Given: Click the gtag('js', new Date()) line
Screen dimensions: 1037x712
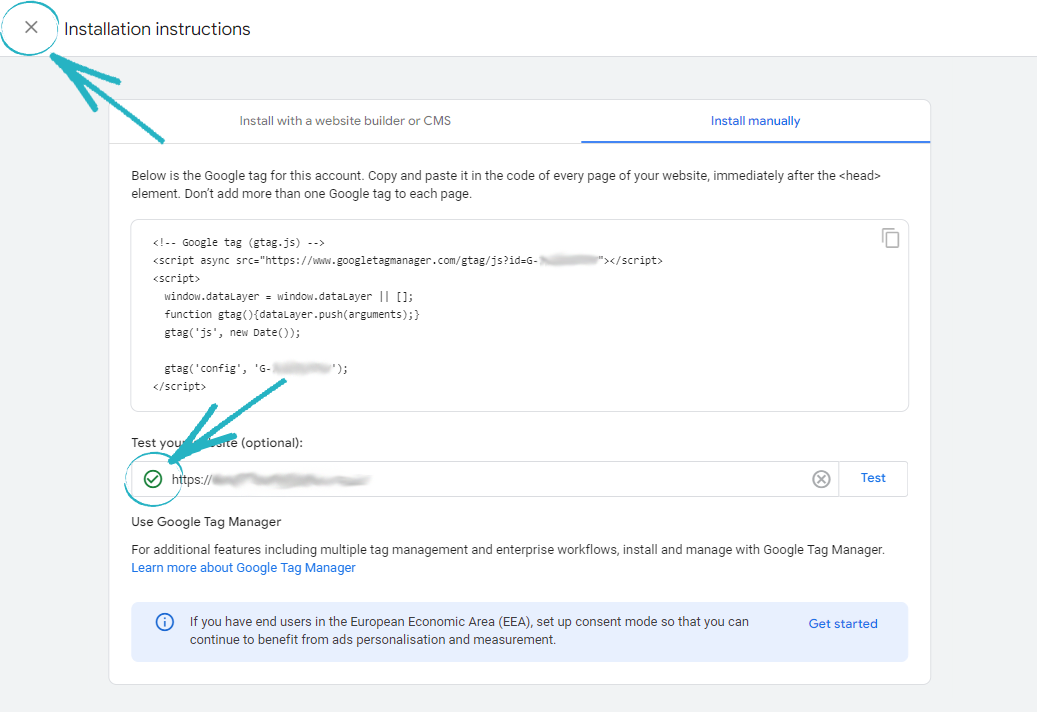Looking at the screenshot, I should click(232, 333).
